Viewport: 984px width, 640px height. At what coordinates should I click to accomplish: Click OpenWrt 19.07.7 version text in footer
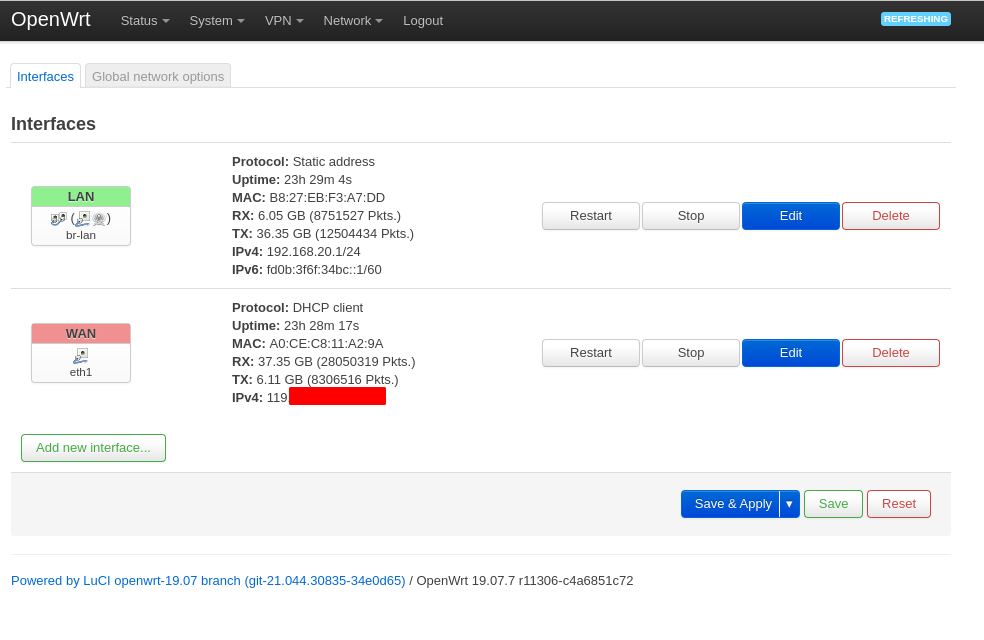coord(525,581)
